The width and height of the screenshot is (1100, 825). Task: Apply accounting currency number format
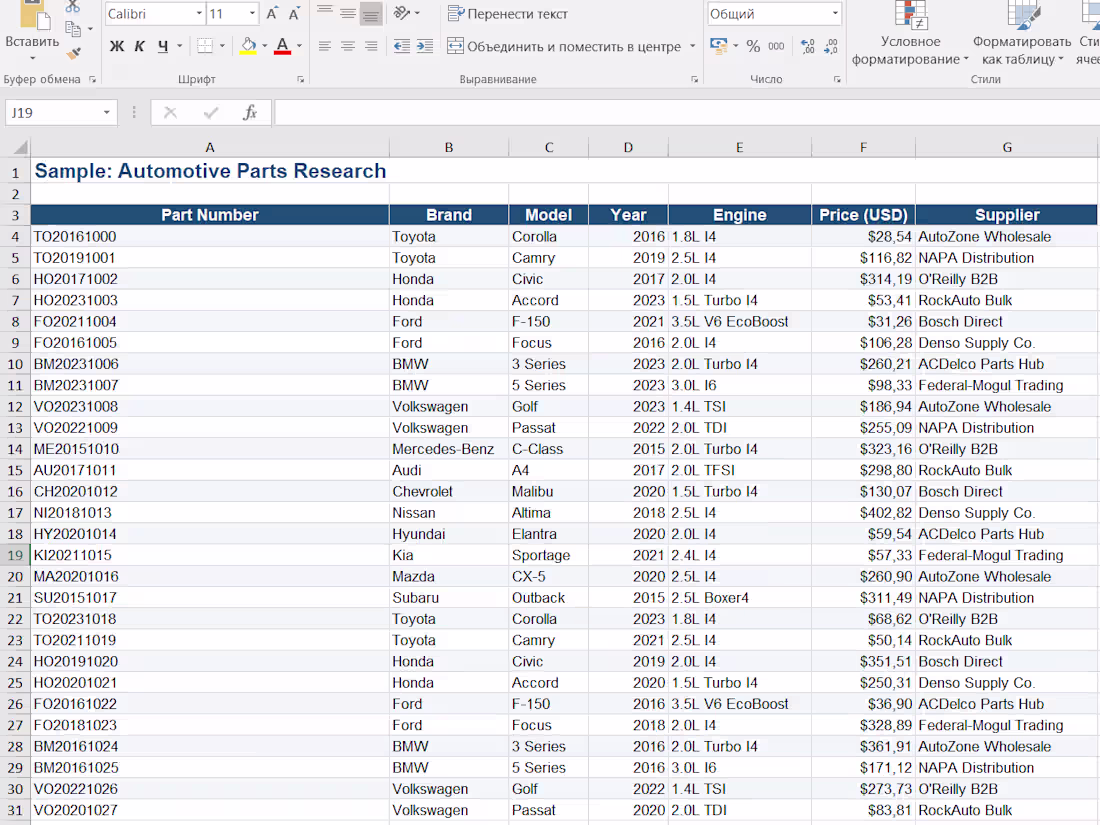718,46
